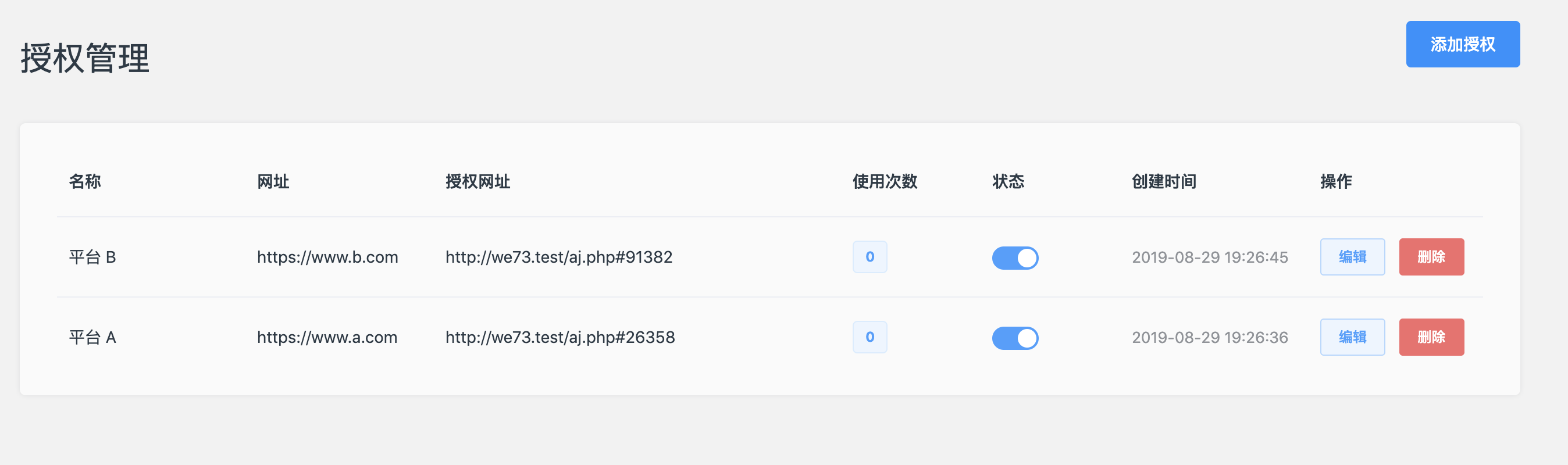Click the 添加授权 button

[x=1462, y=44]
